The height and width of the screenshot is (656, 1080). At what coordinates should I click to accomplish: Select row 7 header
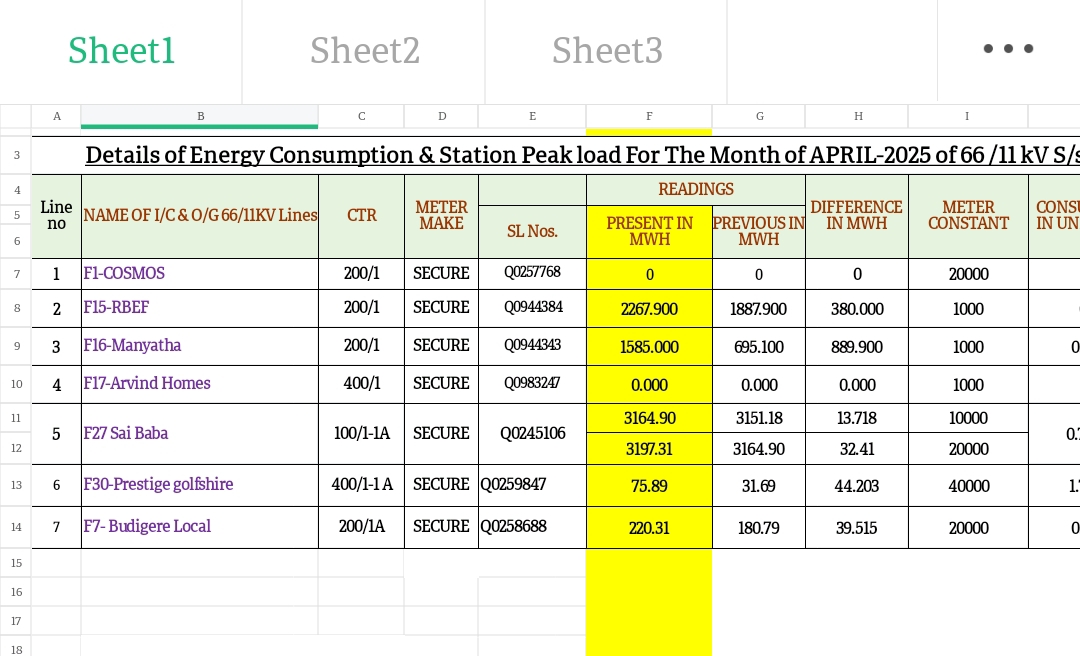pos(16,274)
